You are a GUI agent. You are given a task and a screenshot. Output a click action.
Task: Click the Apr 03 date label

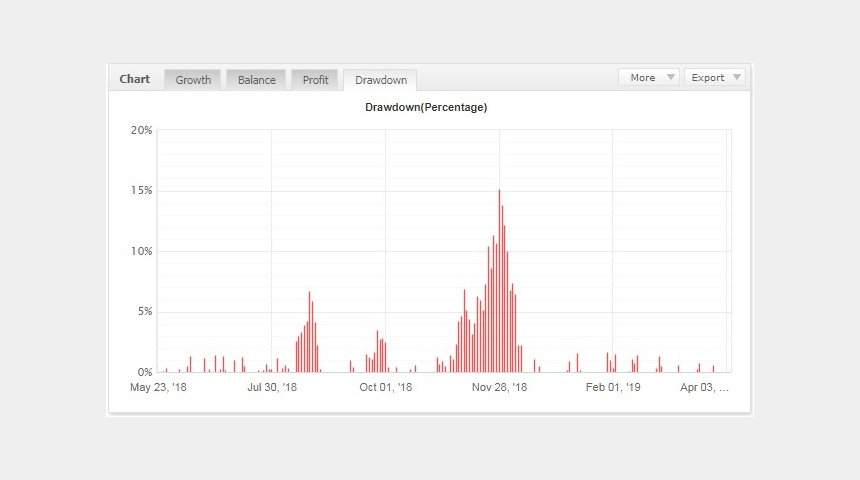tap(704, 387)
